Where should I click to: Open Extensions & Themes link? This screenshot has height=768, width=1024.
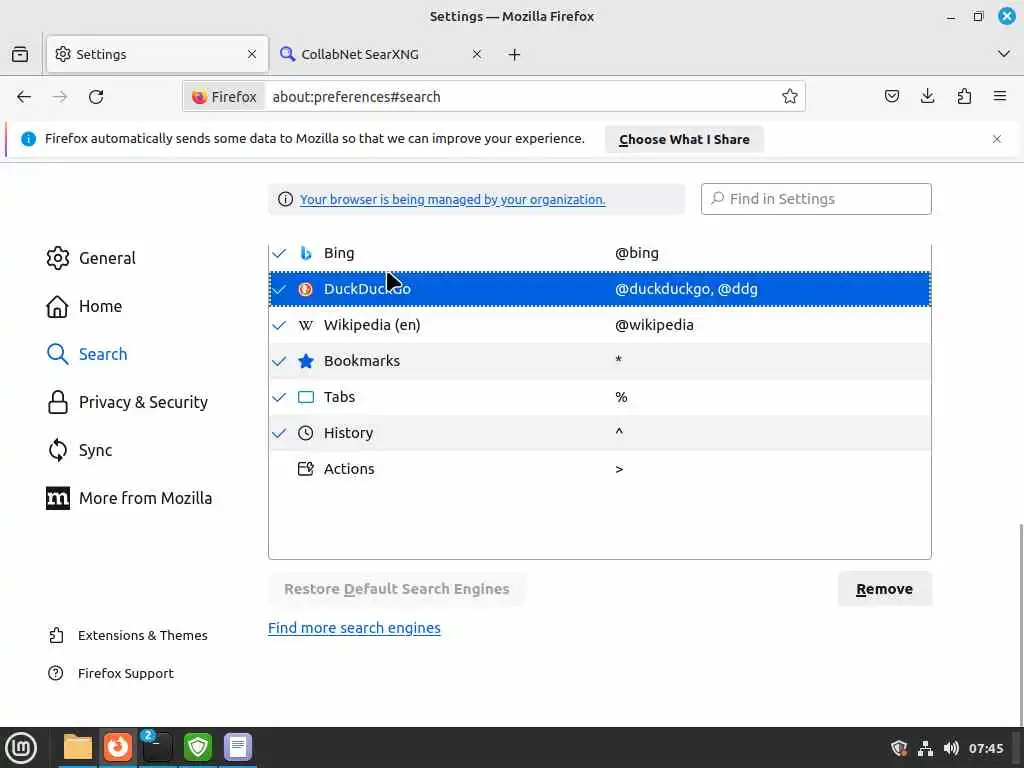tap(127, 635)
